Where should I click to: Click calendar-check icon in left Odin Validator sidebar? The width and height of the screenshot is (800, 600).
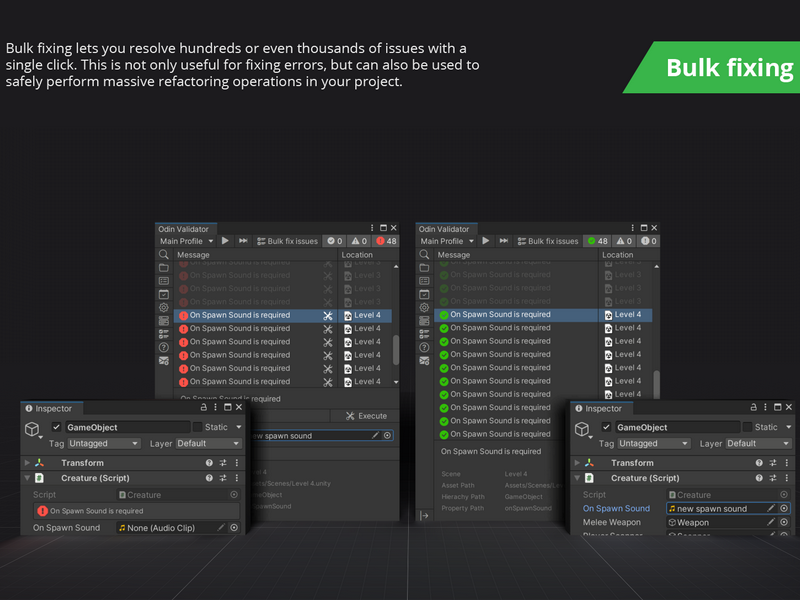(x=163, y=294)
